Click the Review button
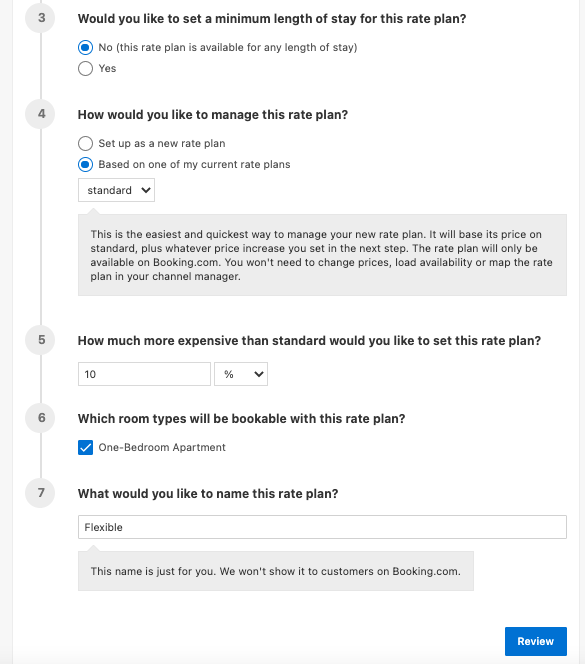Viewport: 585px width, 664px height. tap(536, 642)
